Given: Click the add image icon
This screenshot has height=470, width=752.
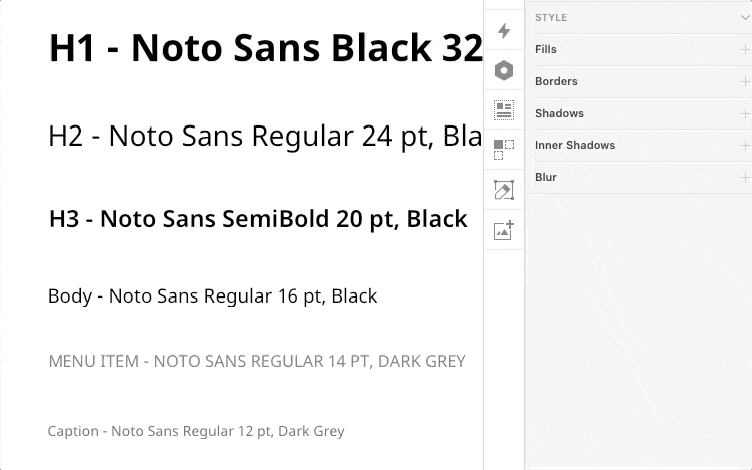Looking at the screenshot, I should (x=504, y=230).
